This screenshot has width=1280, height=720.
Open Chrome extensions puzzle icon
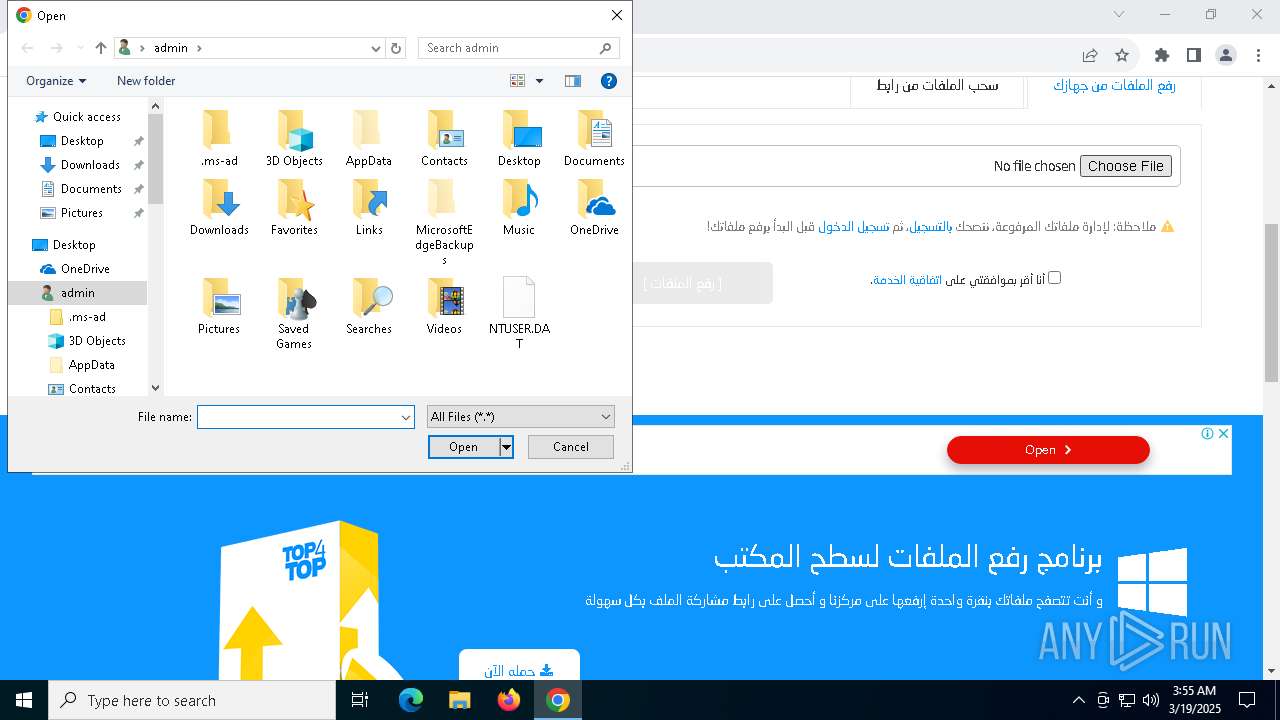click(1161, 55)
